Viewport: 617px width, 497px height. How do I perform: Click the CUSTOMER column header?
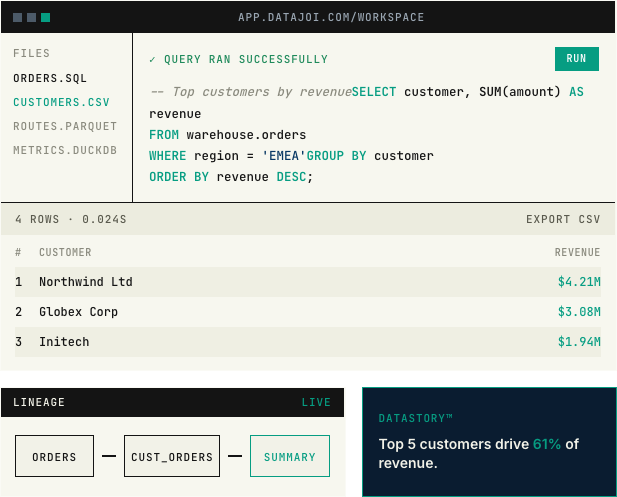(65, 252)
